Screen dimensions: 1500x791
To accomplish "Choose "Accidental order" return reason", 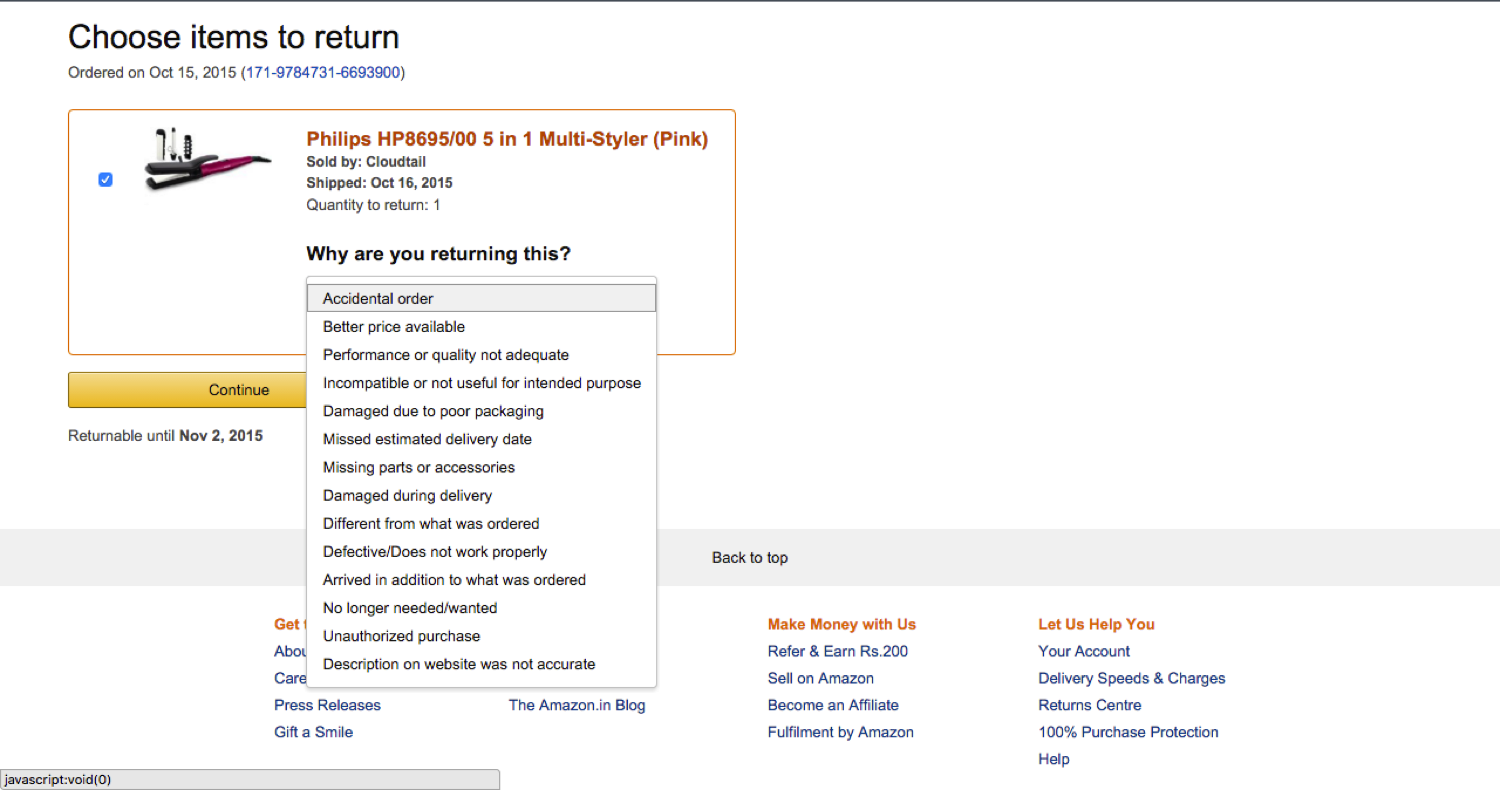I will (x=378, y=298).
